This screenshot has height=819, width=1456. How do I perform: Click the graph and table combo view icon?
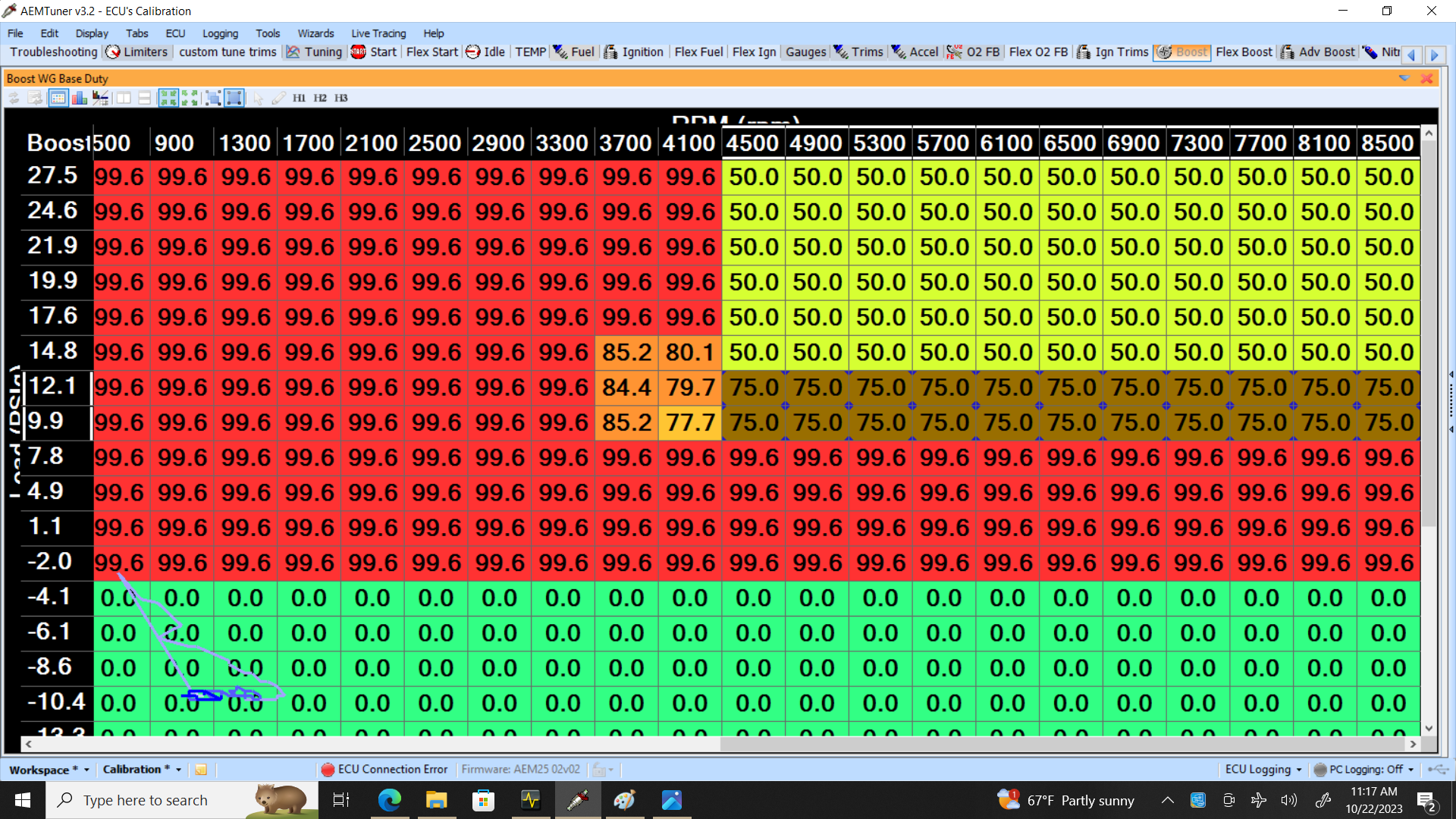[x=100, y=98]
